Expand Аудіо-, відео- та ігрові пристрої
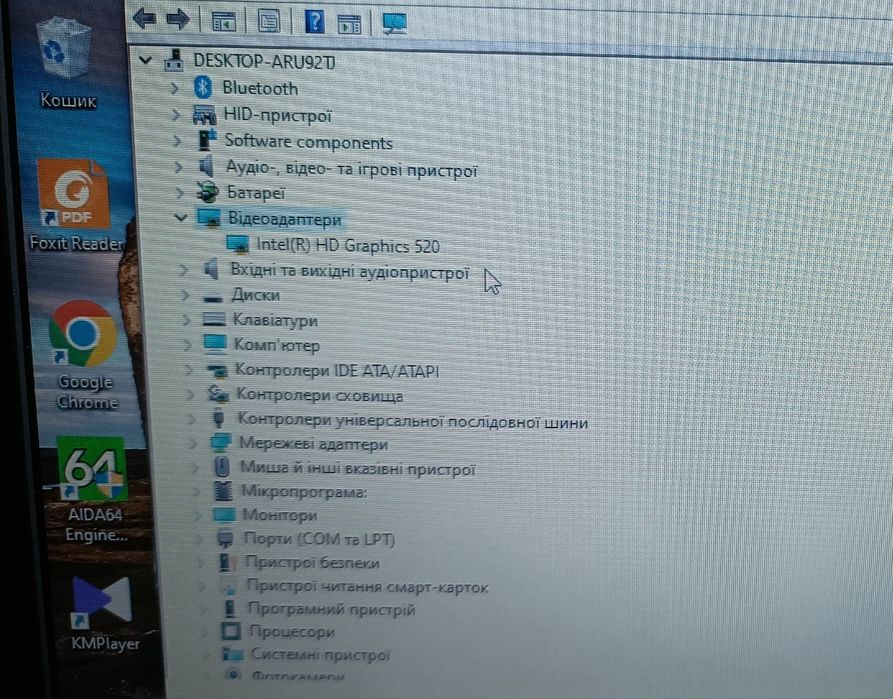The height and width of the screenshot is (699, 893). tap(179, 167)
